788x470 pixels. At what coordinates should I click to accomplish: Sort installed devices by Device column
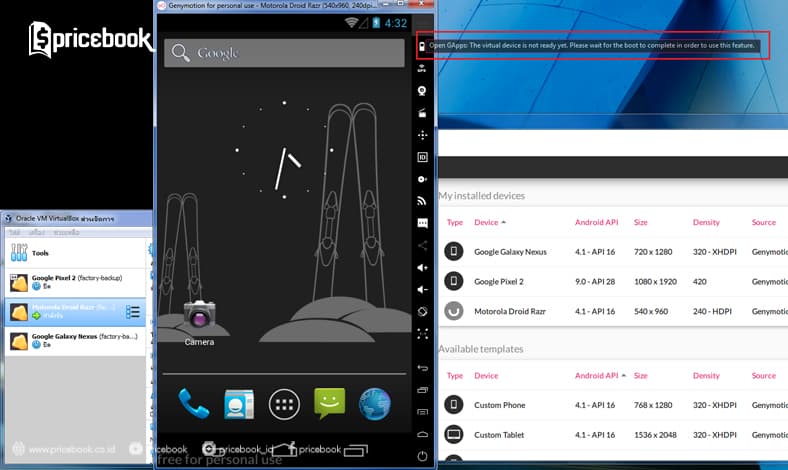pos(486,222)
